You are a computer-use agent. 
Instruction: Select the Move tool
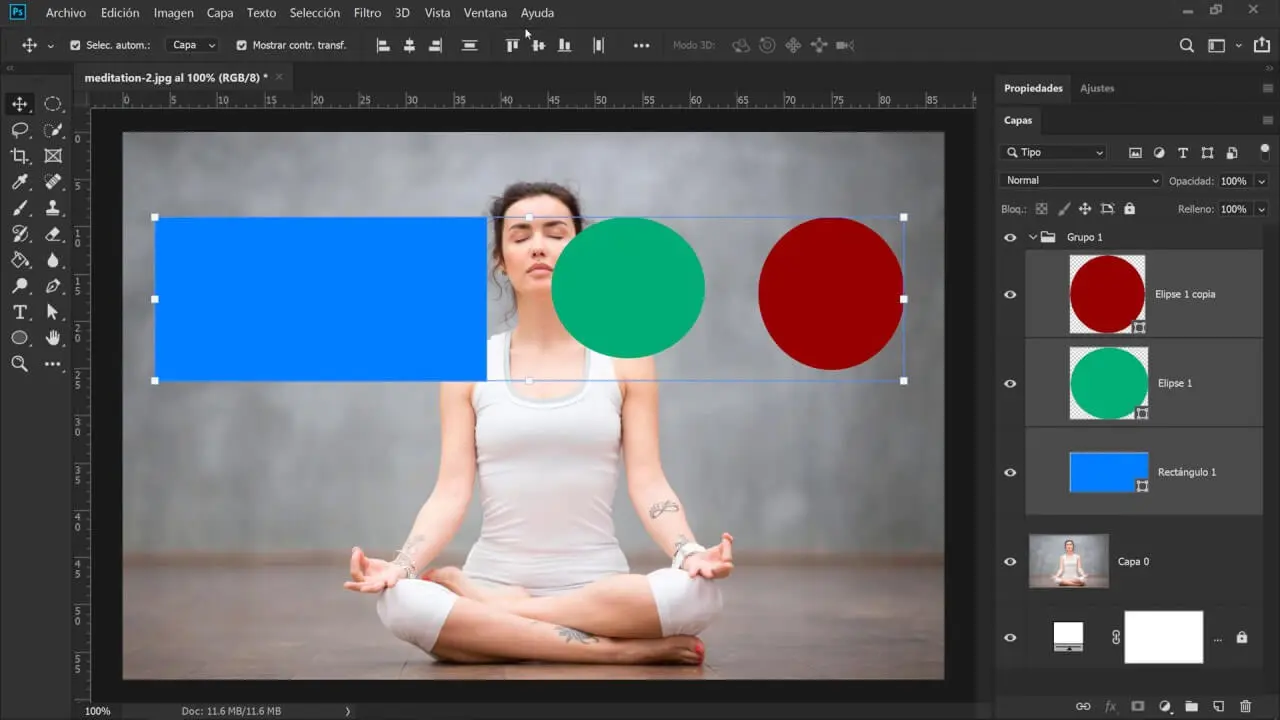pyautogui.click(x=19, y=104)
